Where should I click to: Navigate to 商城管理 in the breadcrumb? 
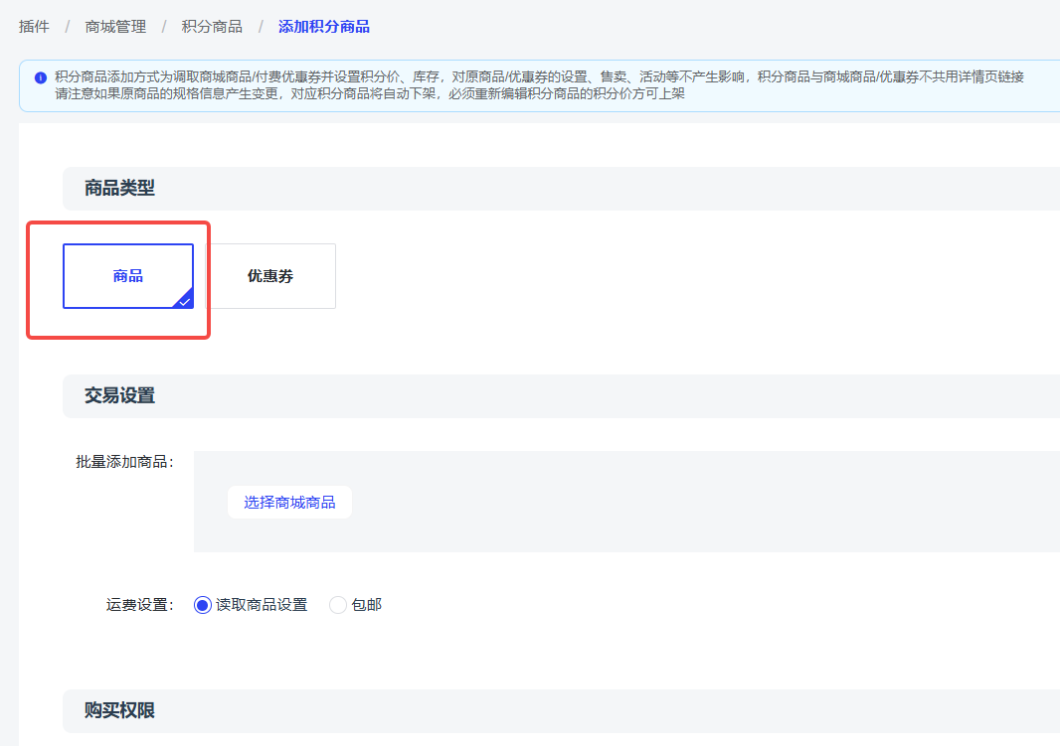click(115, 27)
